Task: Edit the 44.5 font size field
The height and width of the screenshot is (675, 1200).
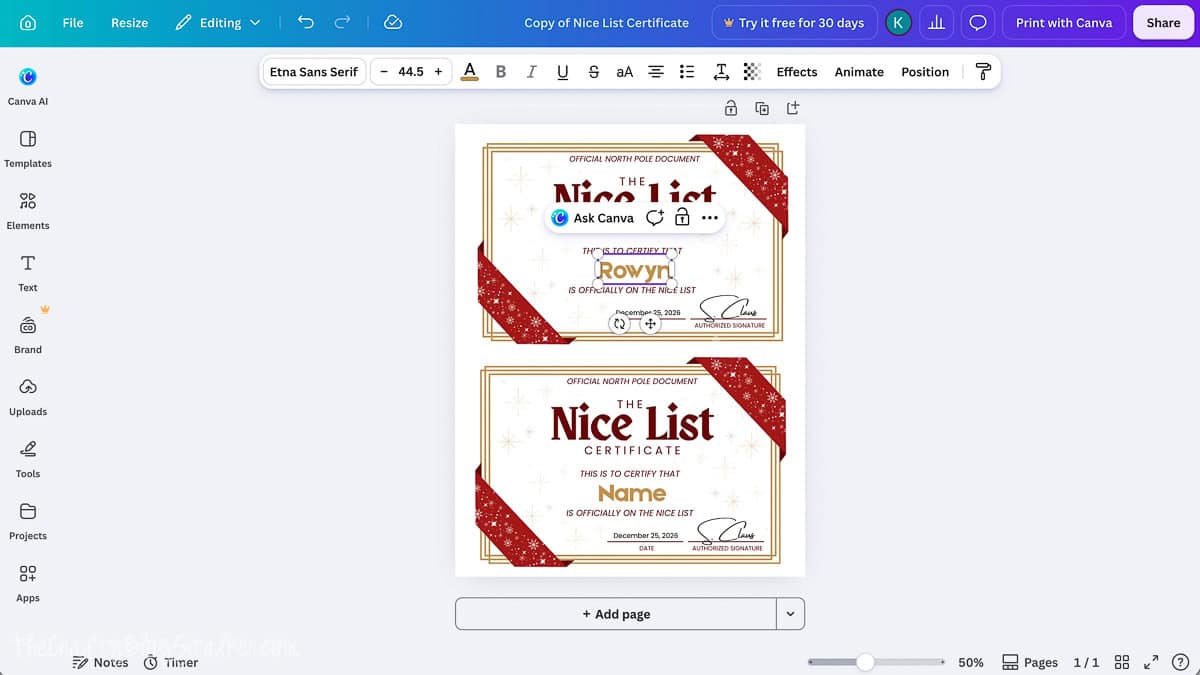Action: [x=411, y=72]
